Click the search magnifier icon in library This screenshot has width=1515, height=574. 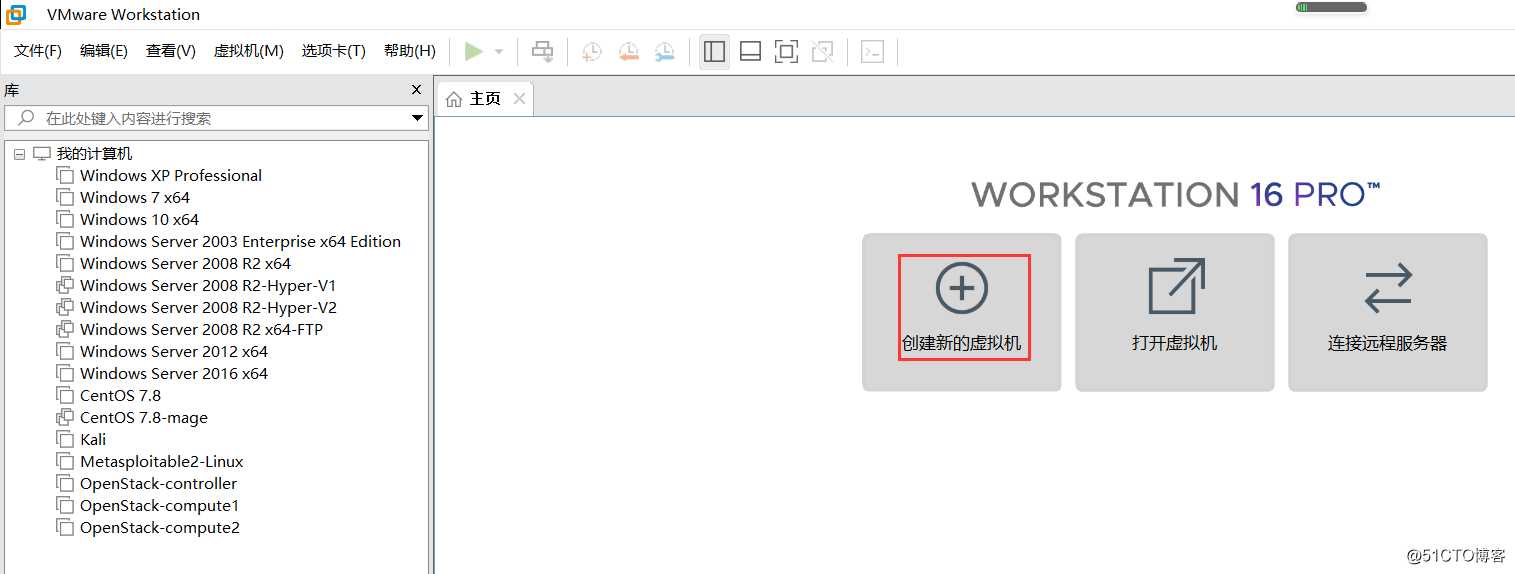point(27,118)
